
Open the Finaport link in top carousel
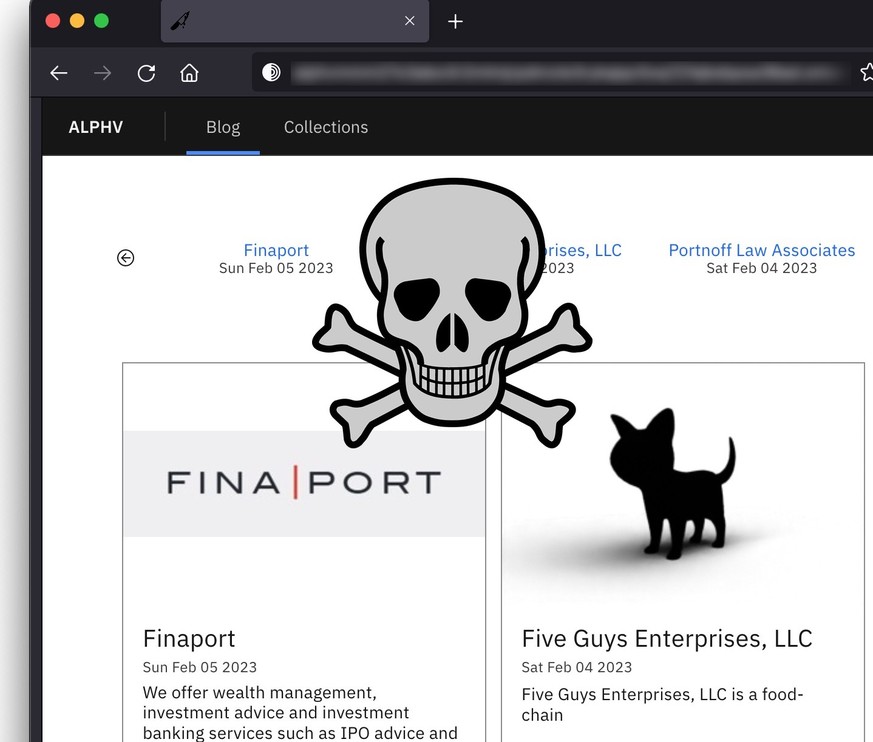pos(276,250)
